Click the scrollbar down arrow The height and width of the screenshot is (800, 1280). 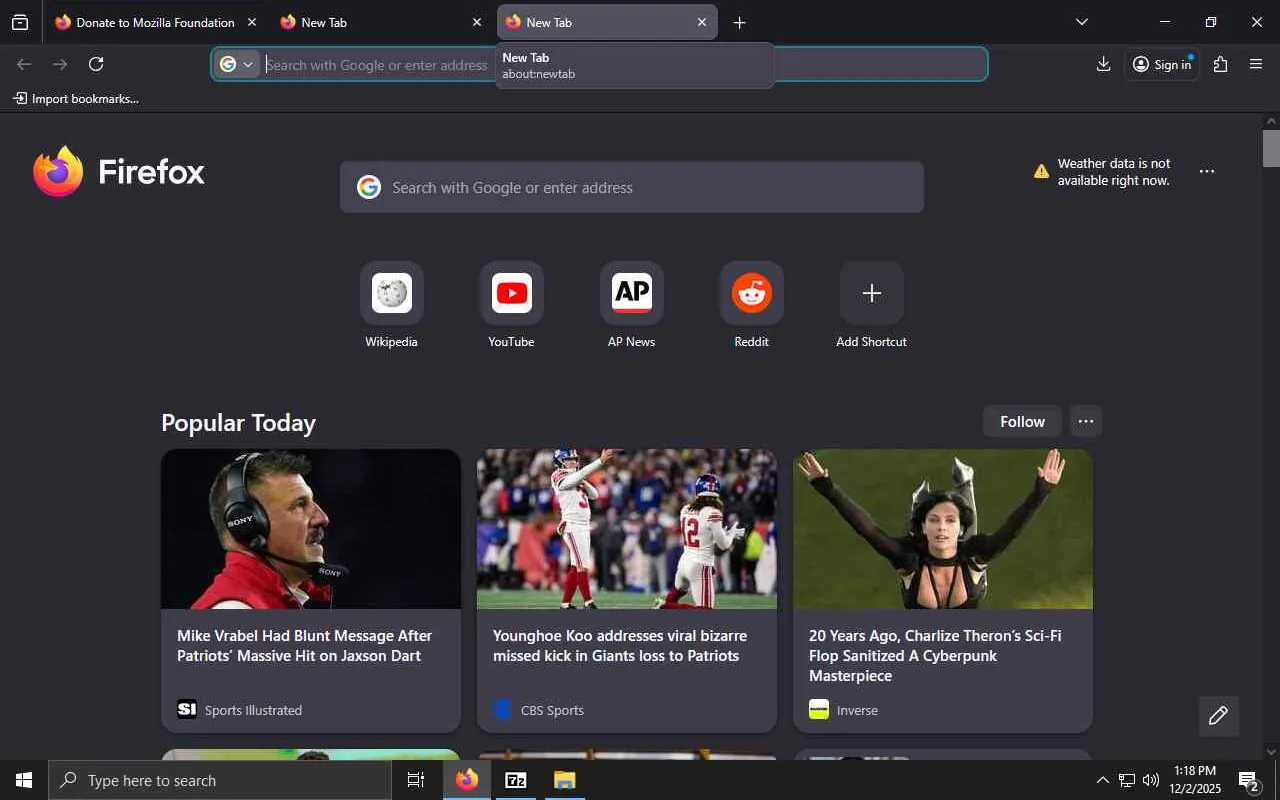click(x=1271, y=751)
